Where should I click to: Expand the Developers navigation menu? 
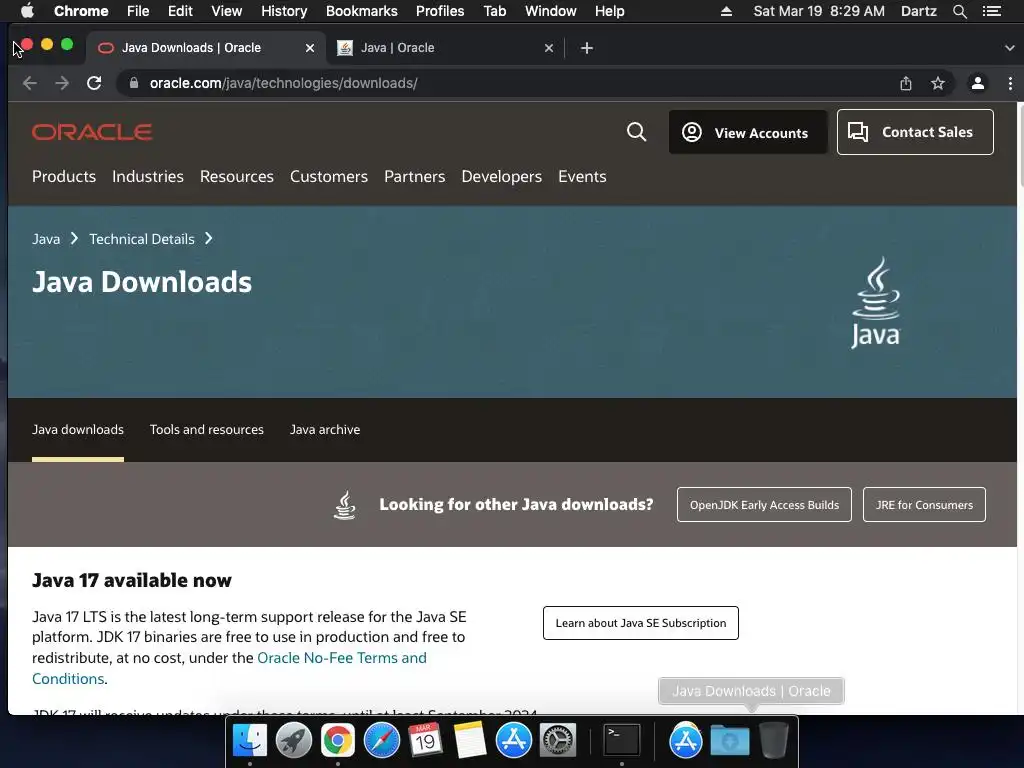coord(502,176)
